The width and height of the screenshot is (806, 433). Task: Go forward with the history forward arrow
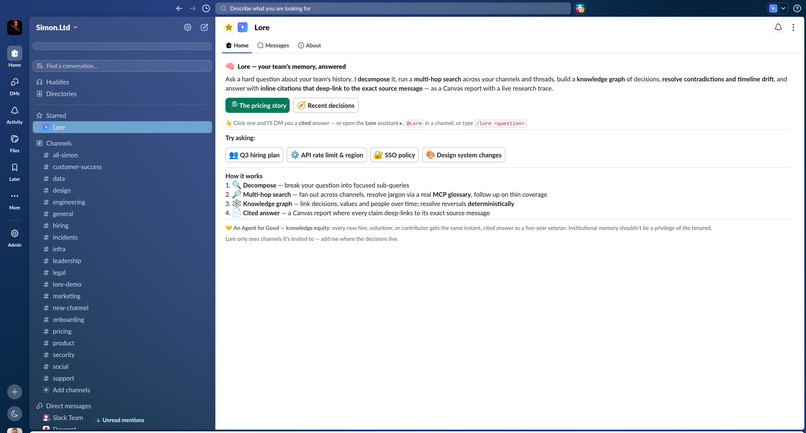tap(192, 8)
